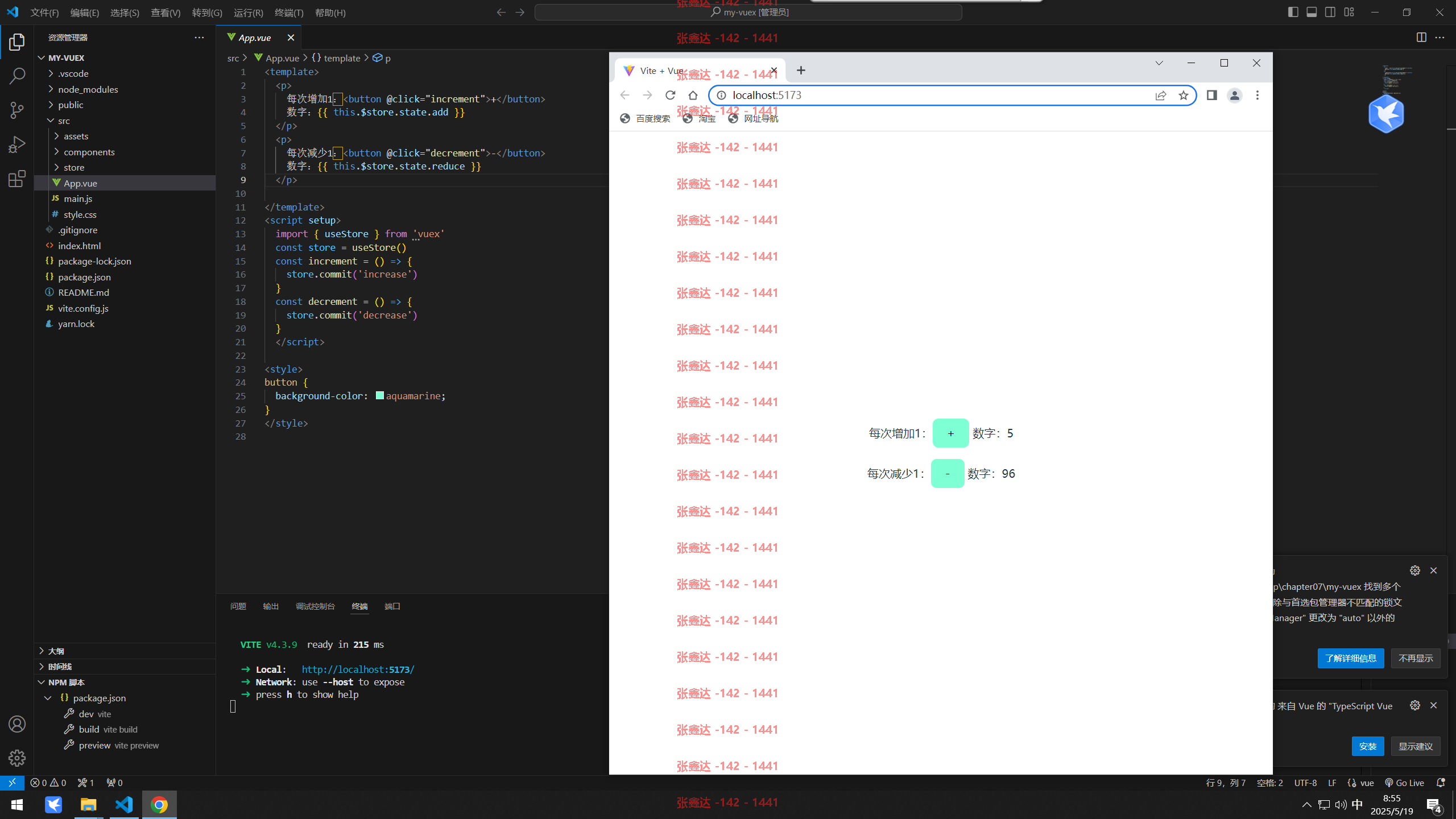Click the - decrement button in browser

948,474
